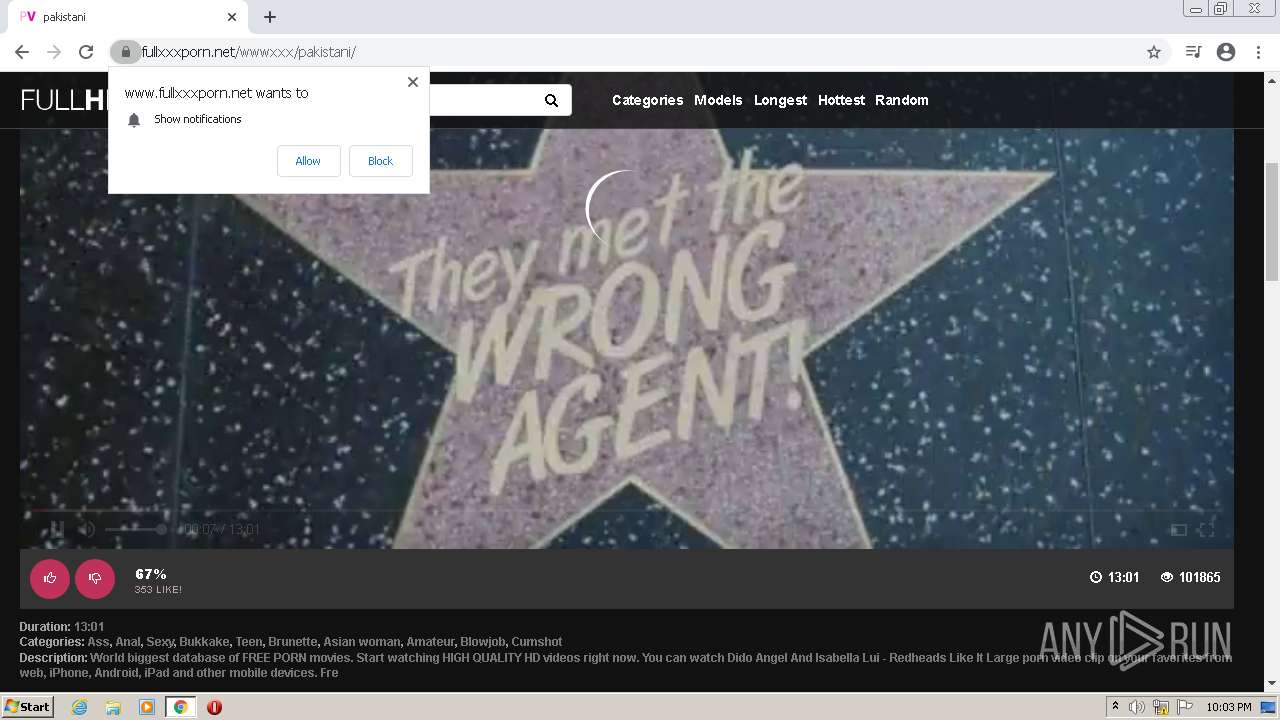Open the Chrome profile avatar
Image resolution: width=1280 pixels, height=720 pixels.
pyautogui.click(x=1226, y=52)
